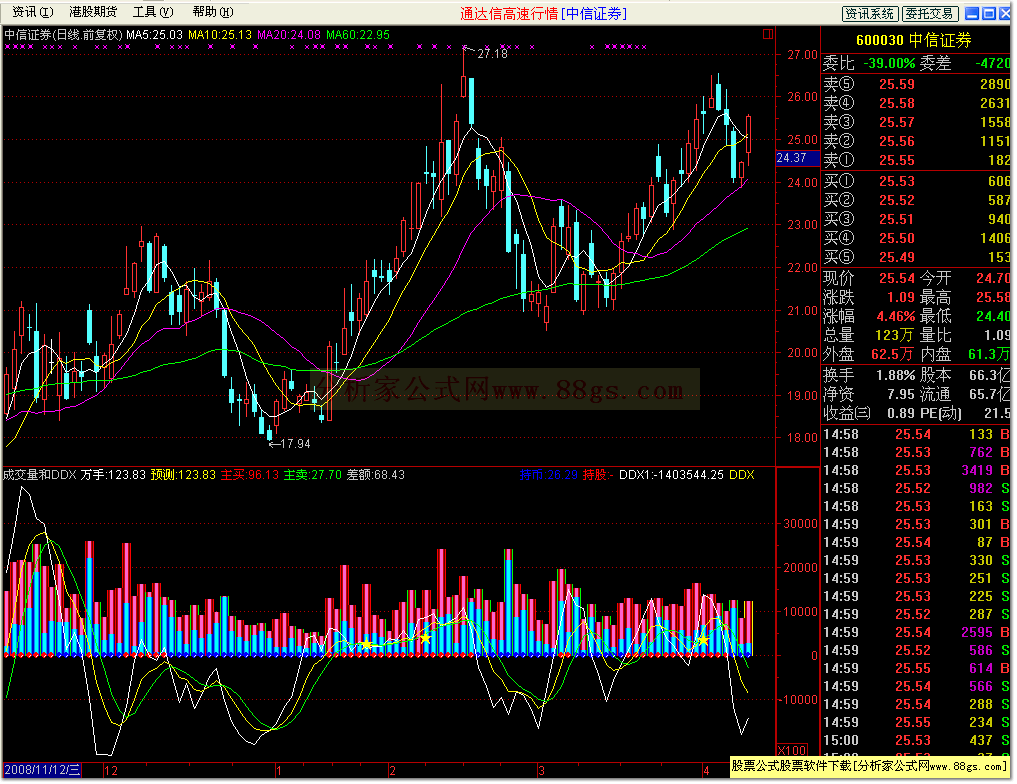
Task: Click the yellow star marker near month 2
Action: (425, 639)
